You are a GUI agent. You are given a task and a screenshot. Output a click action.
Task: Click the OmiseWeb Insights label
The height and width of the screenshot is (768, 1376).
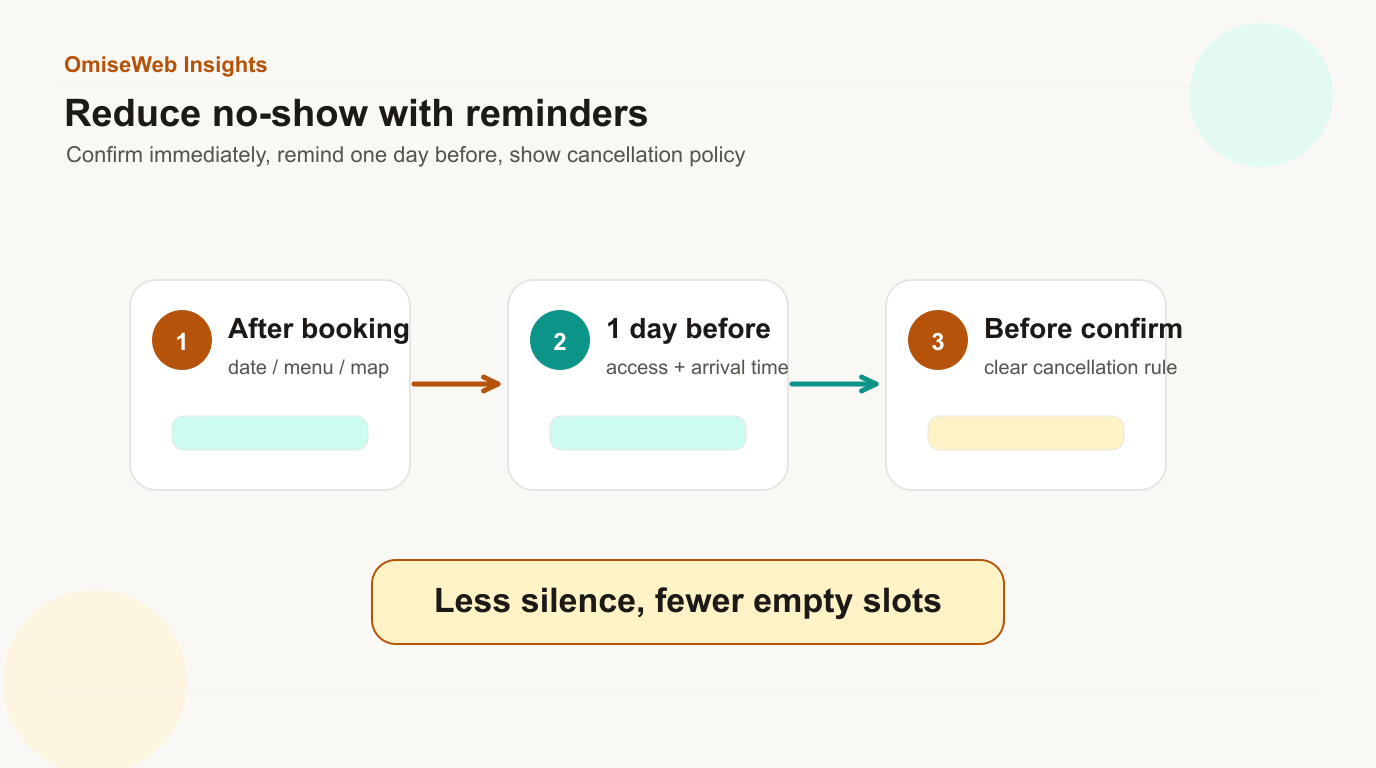pos(166,65)
